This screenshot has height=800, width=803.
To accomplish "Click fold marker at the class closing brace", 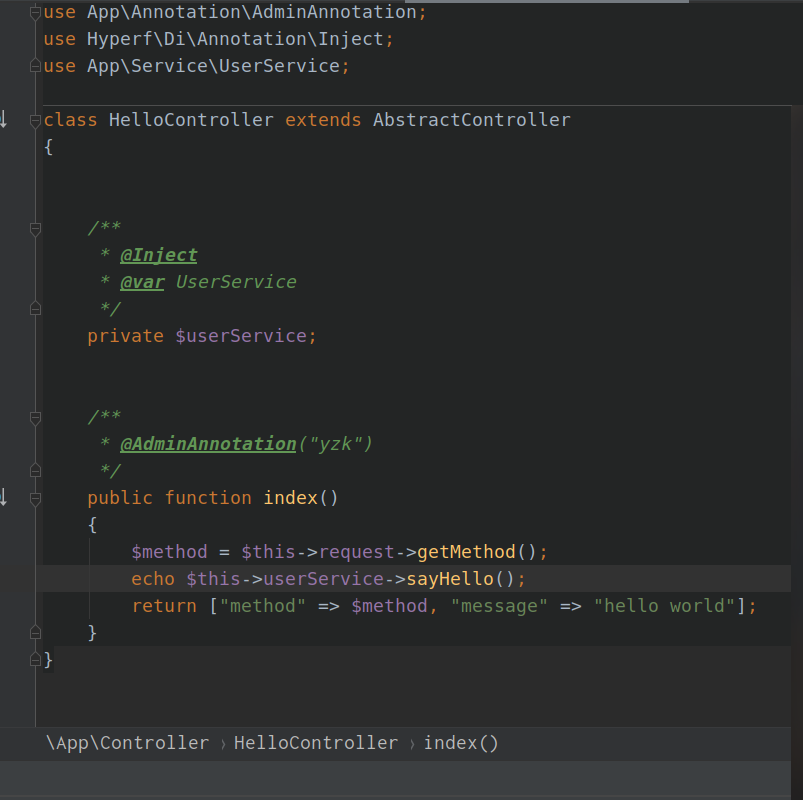I will coord(35,659).
